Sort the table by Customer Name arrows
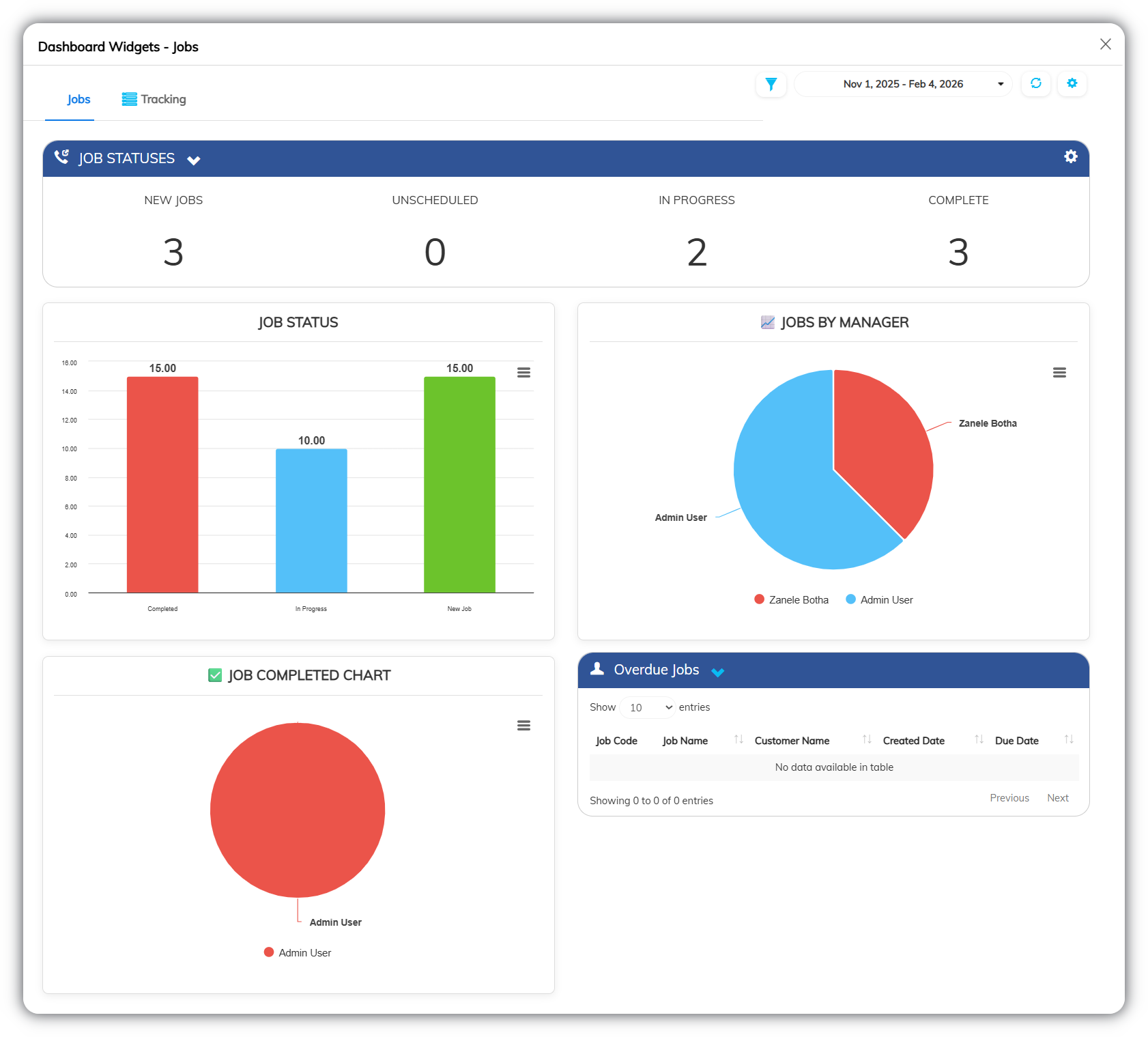 pyautogui.click(x=867, y=739)
